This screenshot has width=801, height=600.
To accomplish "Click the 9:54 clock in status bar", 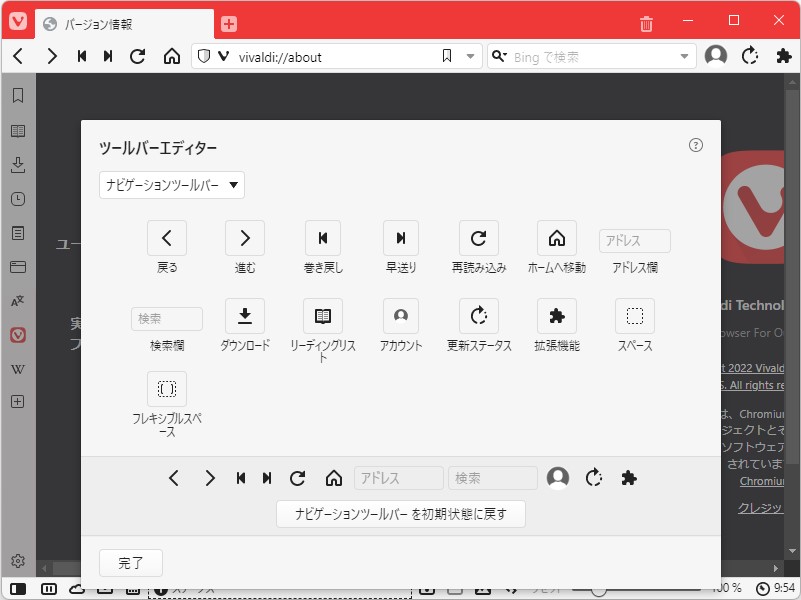I will [x=775, y=588].
